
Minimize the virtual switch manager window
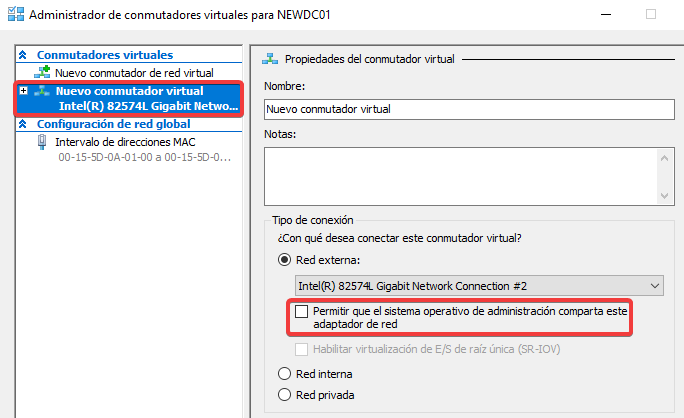(605, 15)
